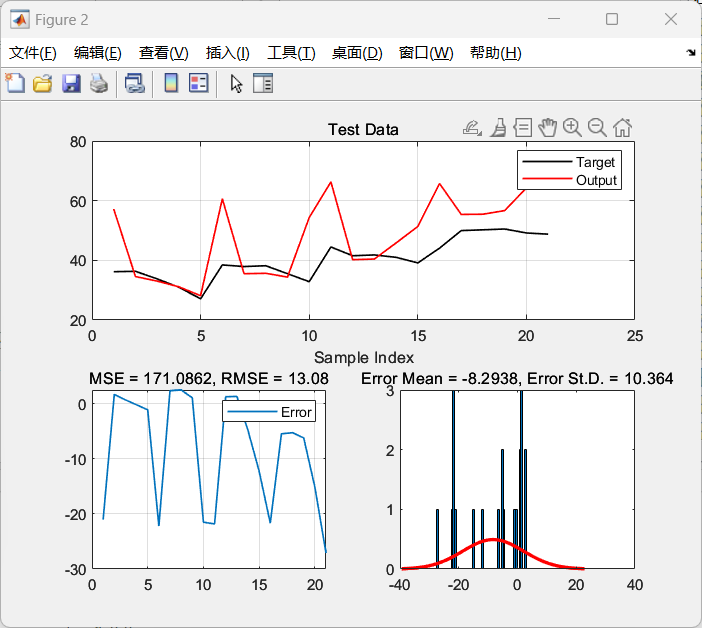The height and width of the screenshot is (628, 702).
Task: Click the Link Plot toolbar icon
Action: point(134,84)
